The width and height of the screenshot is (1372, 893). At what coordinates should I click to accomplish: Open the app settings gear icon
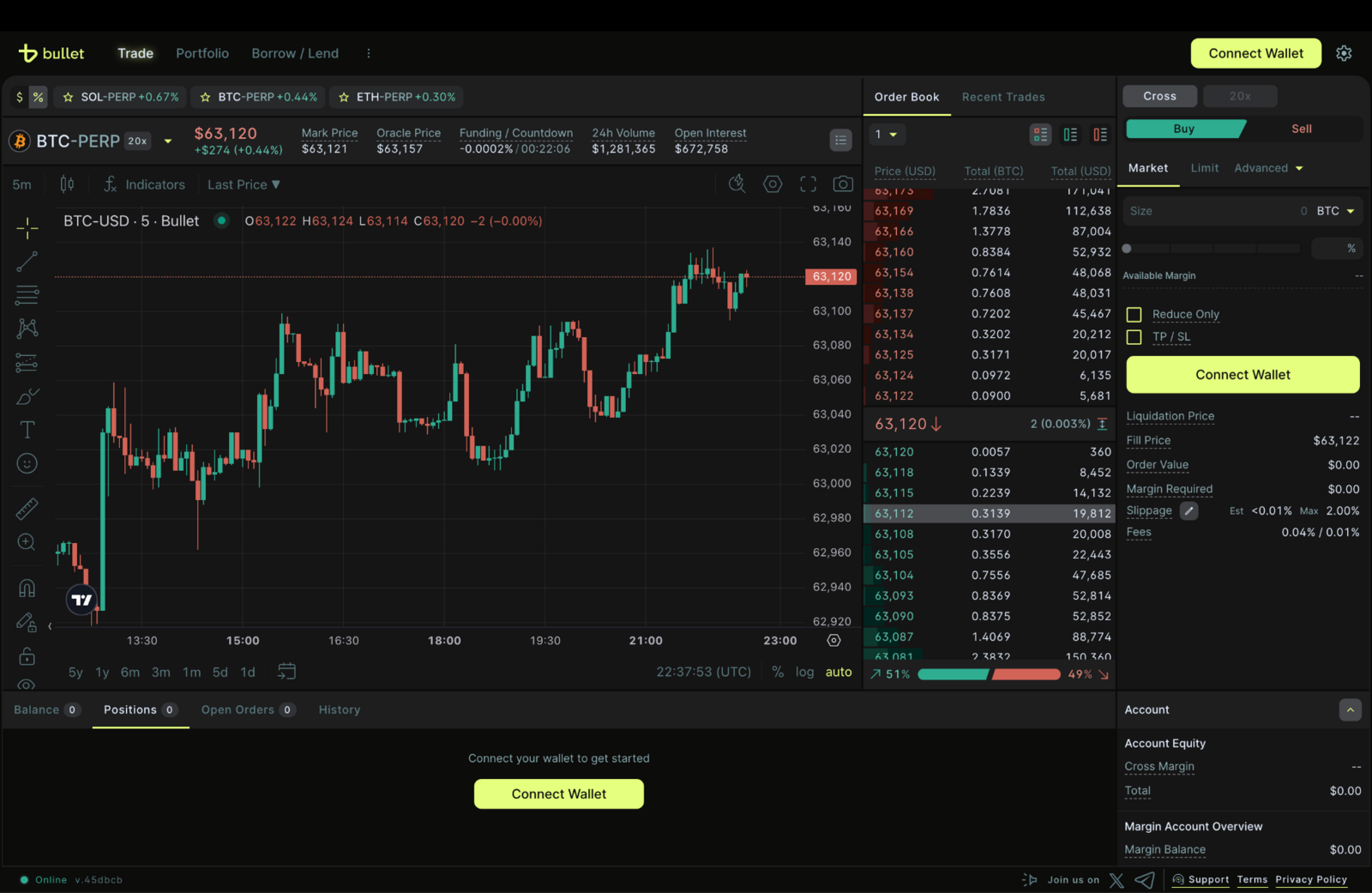tap(1344, 53)
